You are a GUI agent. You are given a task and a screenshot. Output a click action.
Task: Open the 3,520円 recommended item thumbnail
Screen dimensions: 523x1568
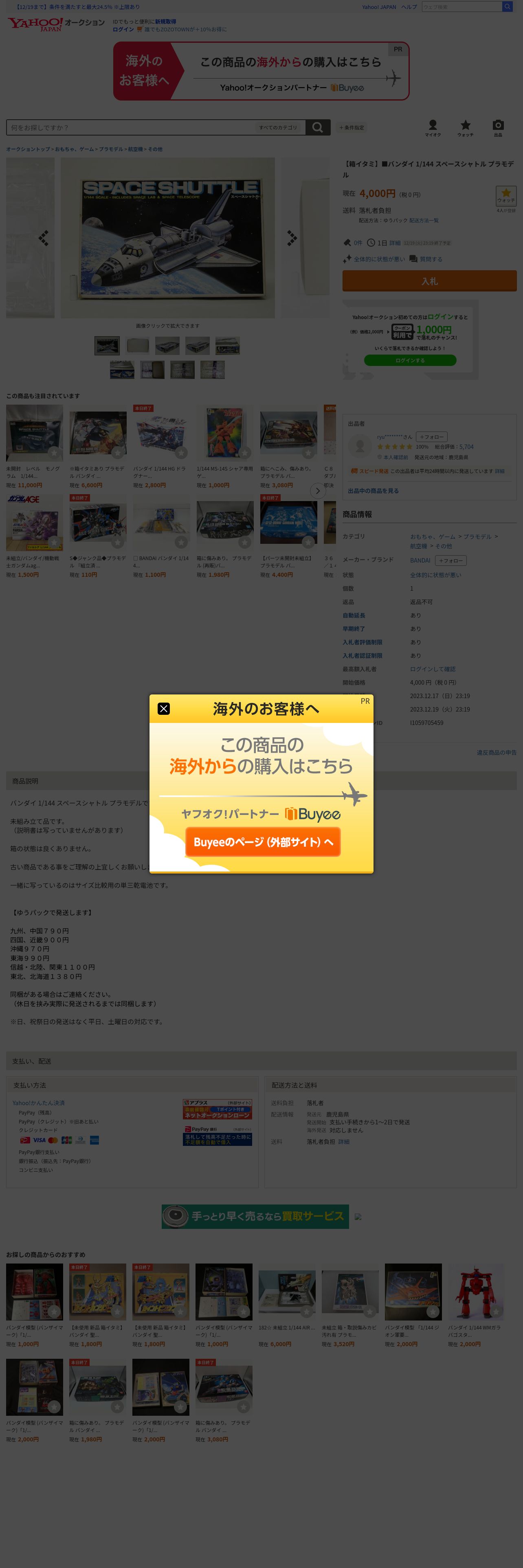point(350,1292)
